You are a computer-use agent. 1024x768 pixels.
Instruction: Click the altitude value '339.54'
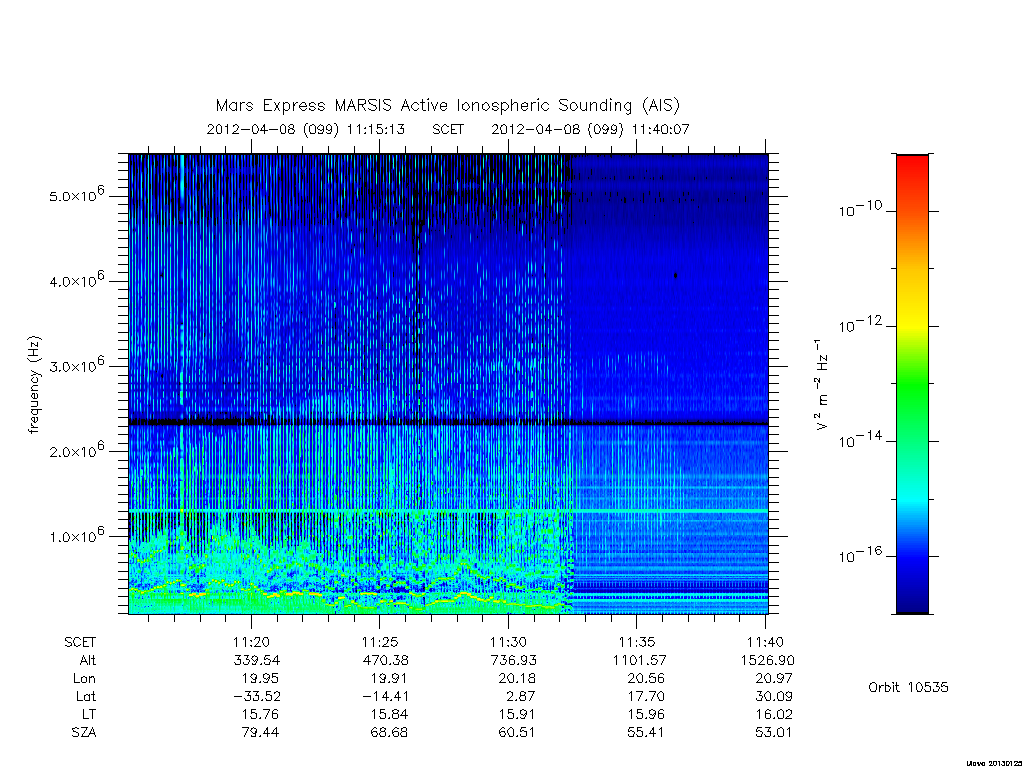(x=257, y=660)
